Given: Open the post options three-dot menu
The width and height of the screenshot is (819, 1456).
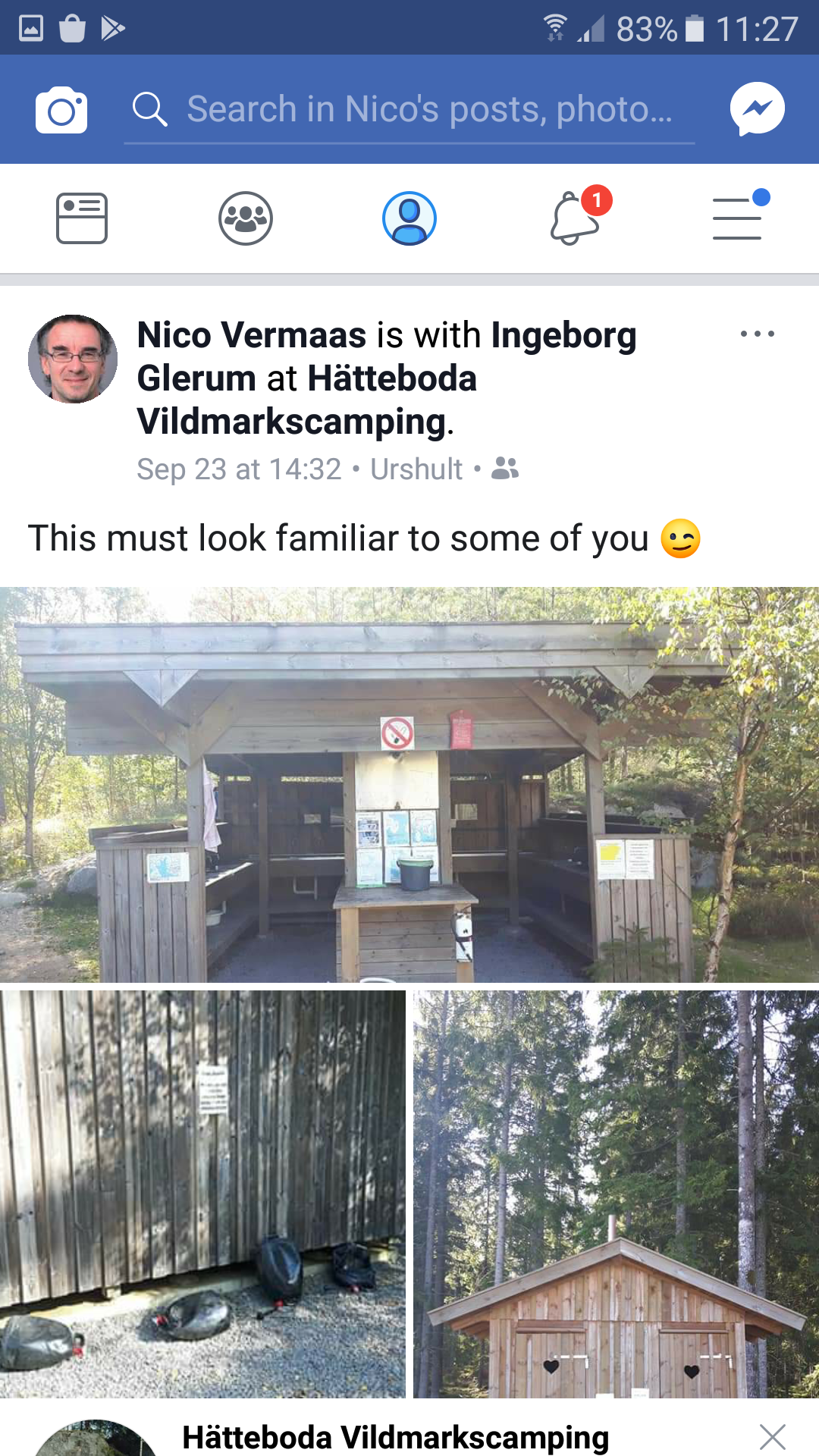Looking at the screenshot, I should (757, 334).
